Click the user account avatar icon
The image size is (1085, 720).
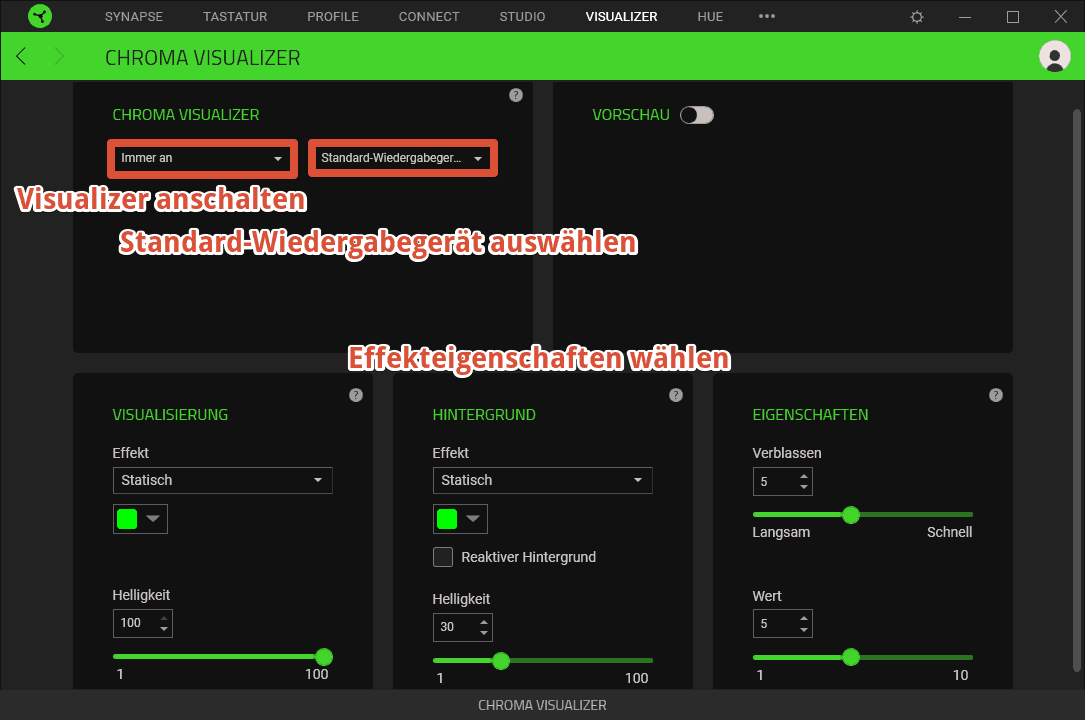pos(1055,57)
